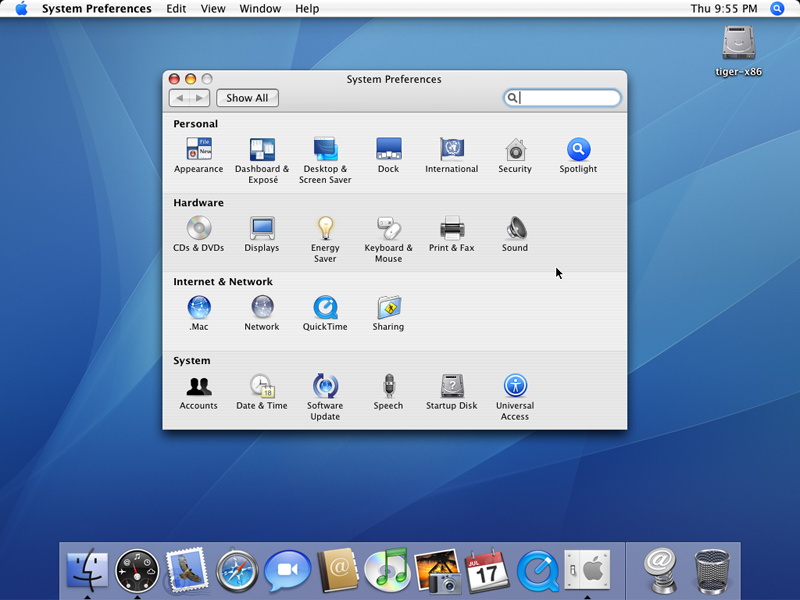This screenshot has height=600, width=800.
Task: Open Software Update preferences
Action: tap(325, 387)
